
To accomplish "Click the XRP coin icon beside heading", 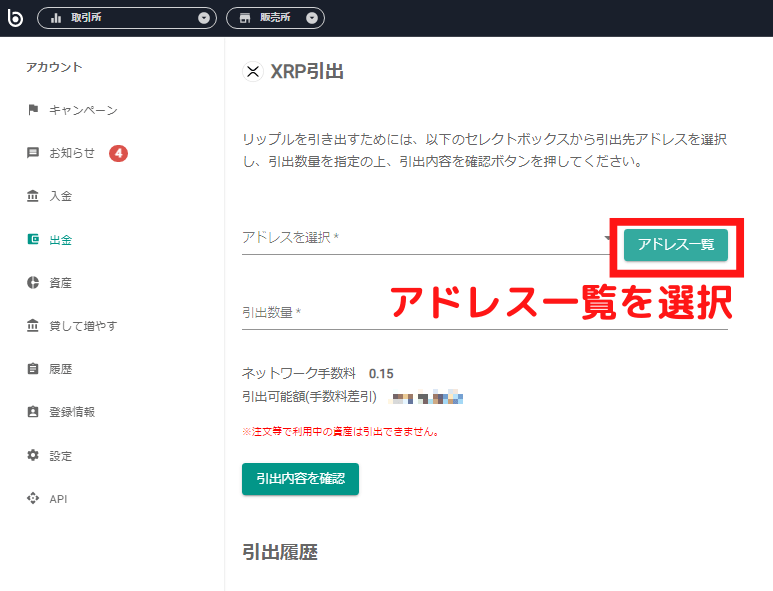I will tap(253, 71).
